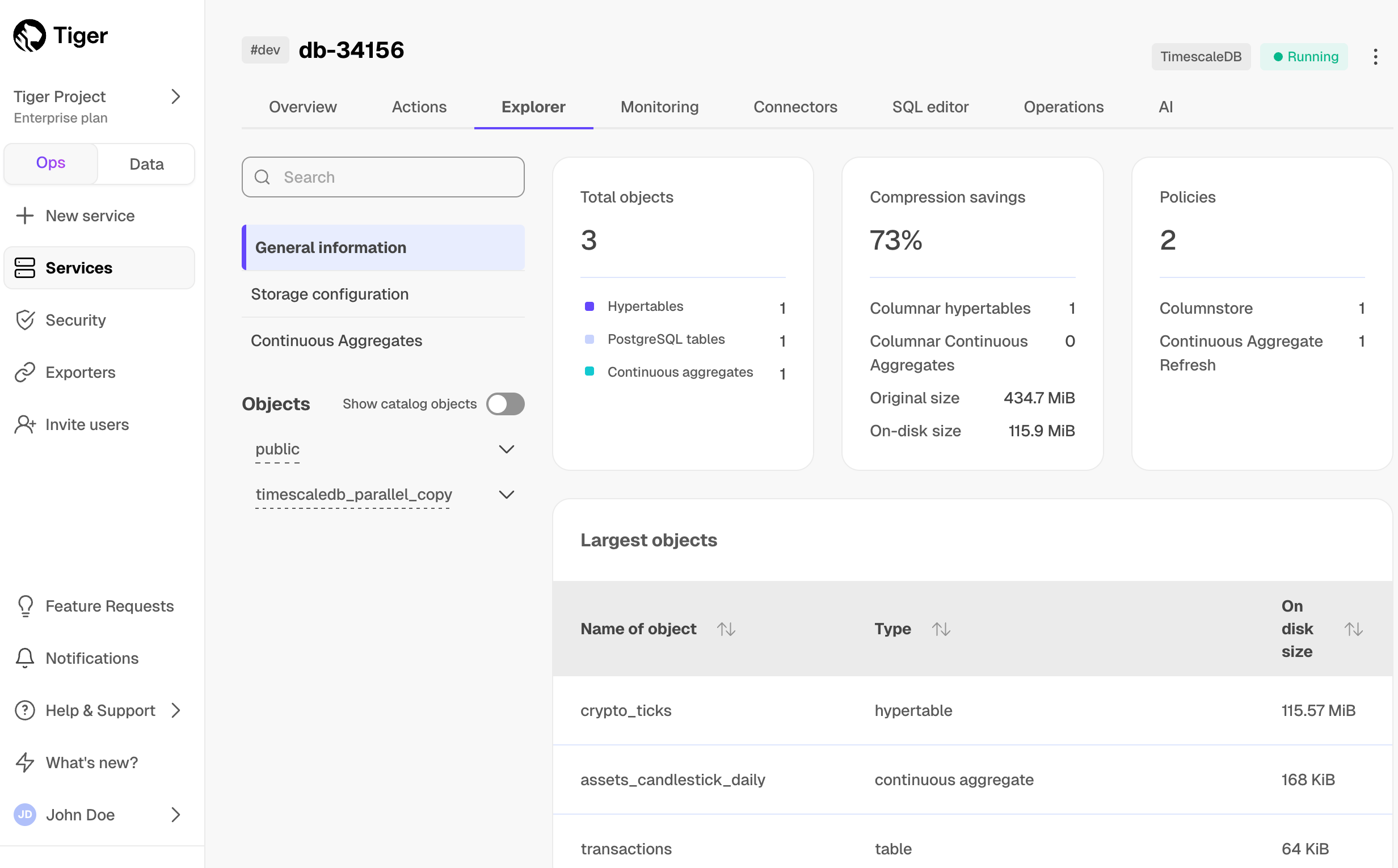Expand the Tiger Project selector arrow

[x=176, y=96]
